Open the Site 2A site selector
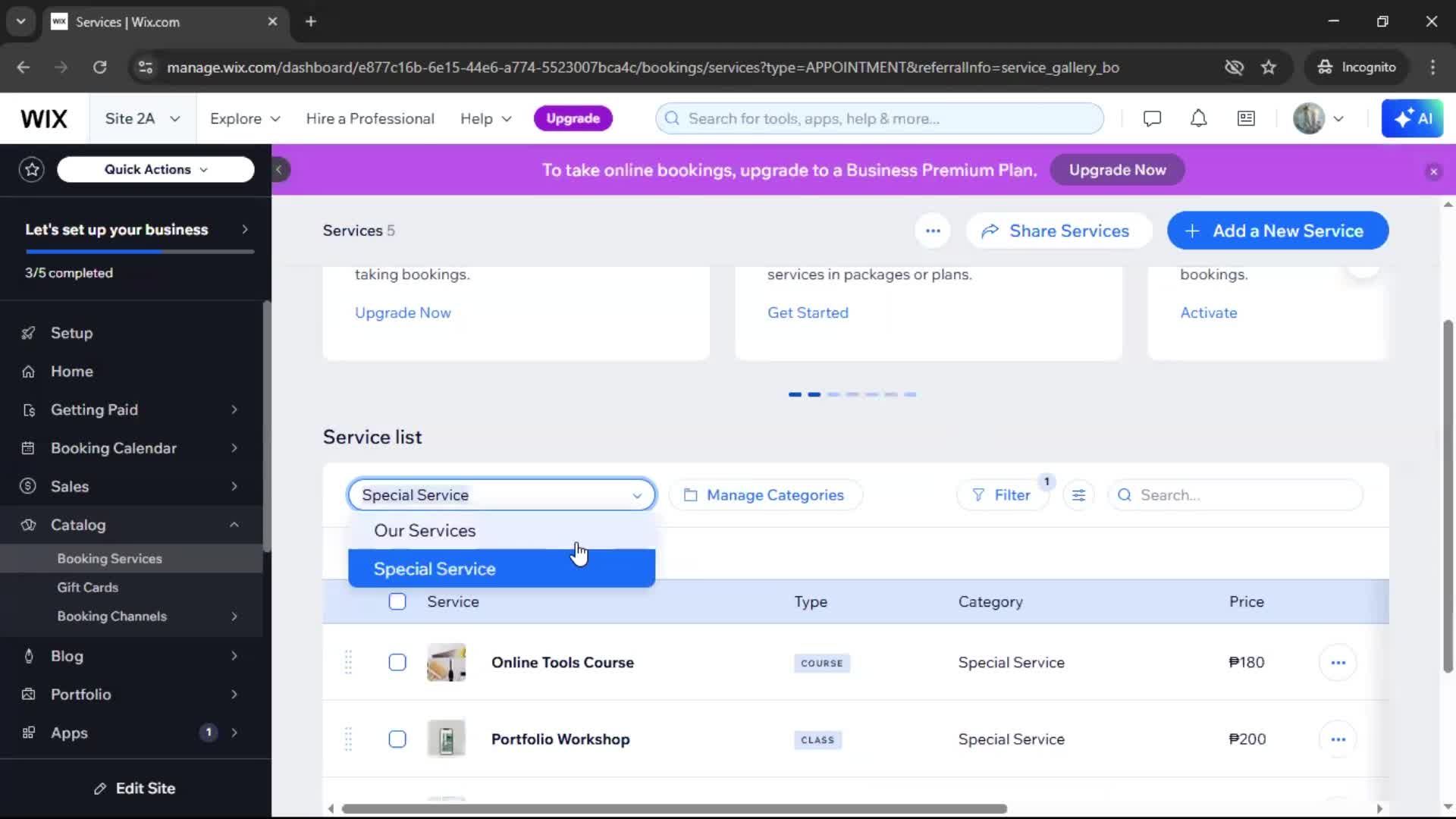Viewport: 1456px width, 819px height. [143, 118]
